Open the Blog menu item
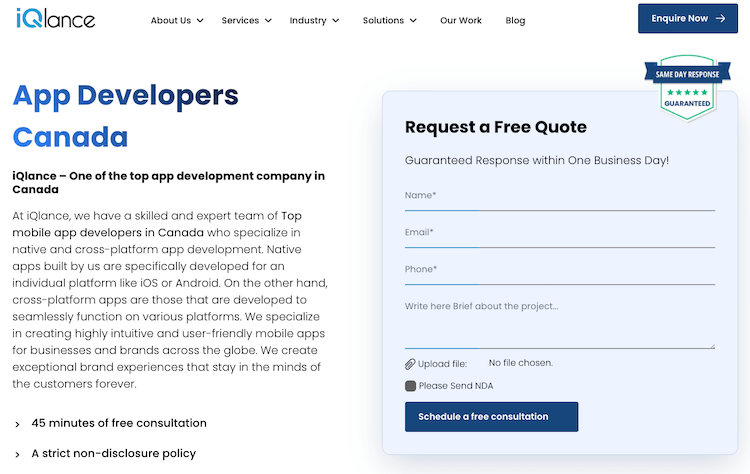Screen dimensions: 750x474 tap(515, 20)
